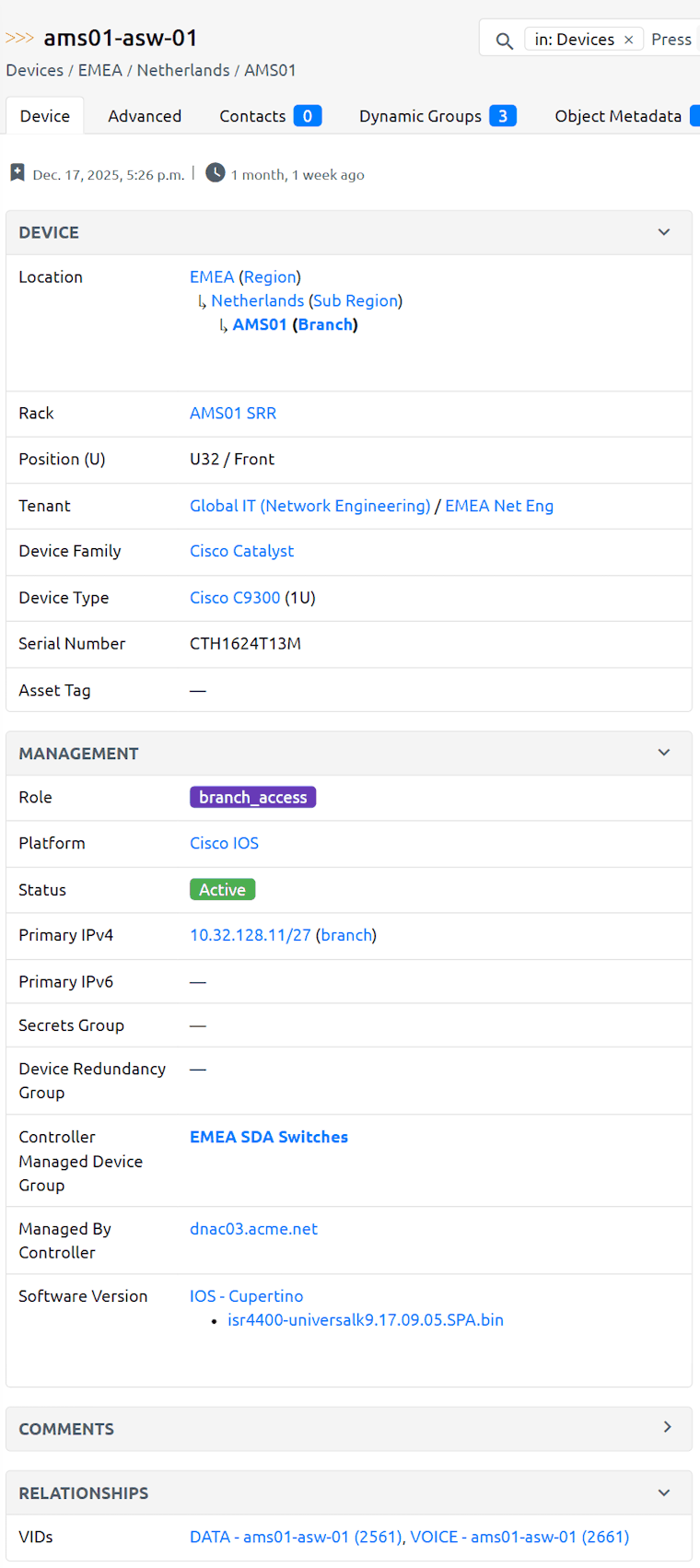
Task: Click the green Active status badge
Action: click(222, 889)
